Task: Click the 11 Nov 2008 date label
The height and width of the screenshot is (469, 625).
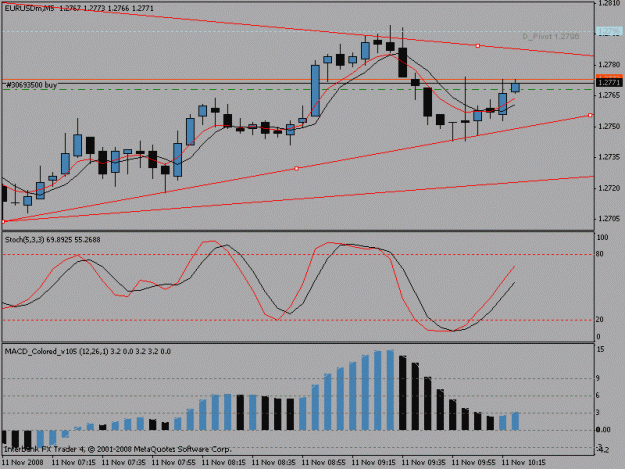Action: point(22,463)
